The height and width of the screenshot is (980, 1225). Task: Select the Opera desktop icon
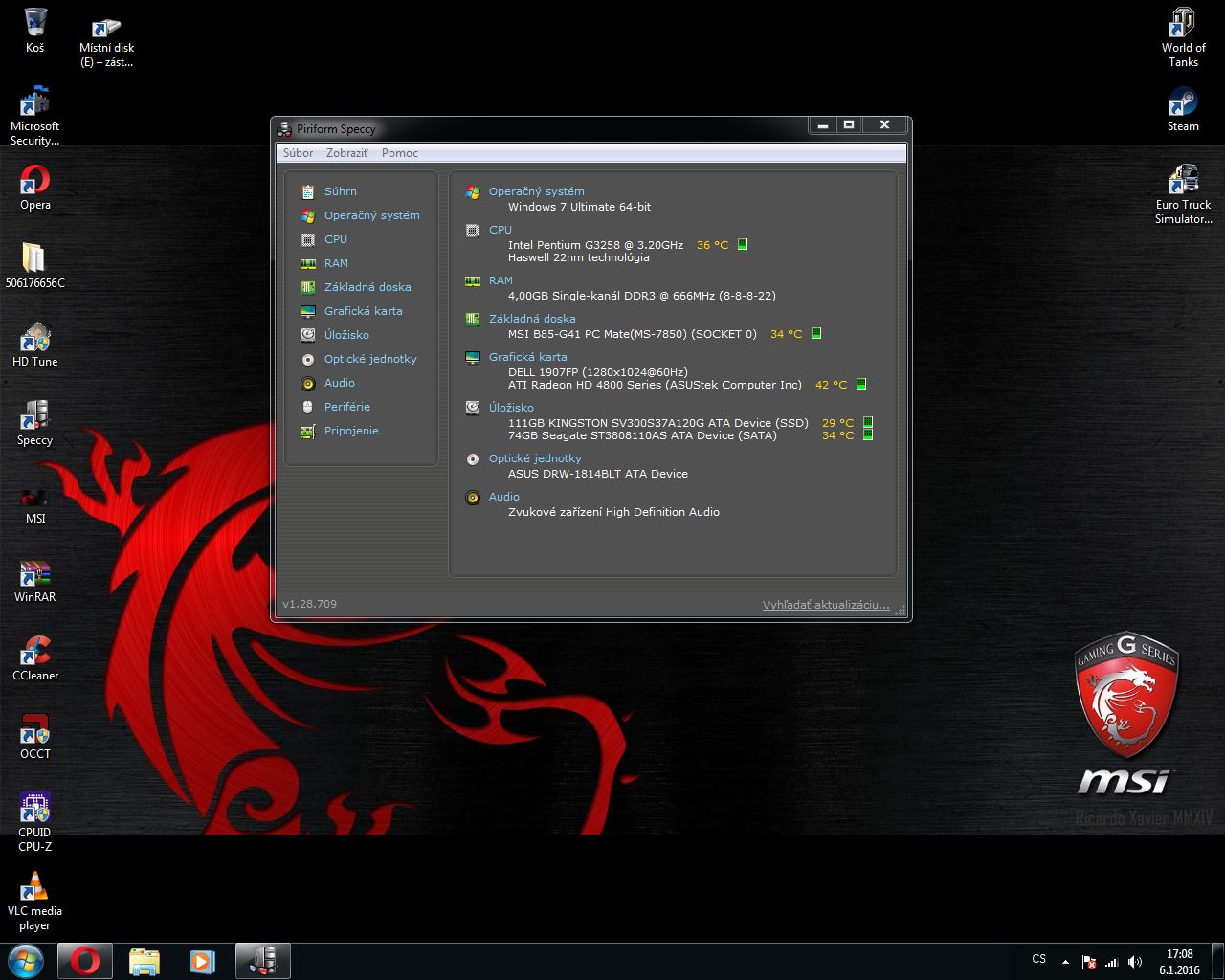35,188
